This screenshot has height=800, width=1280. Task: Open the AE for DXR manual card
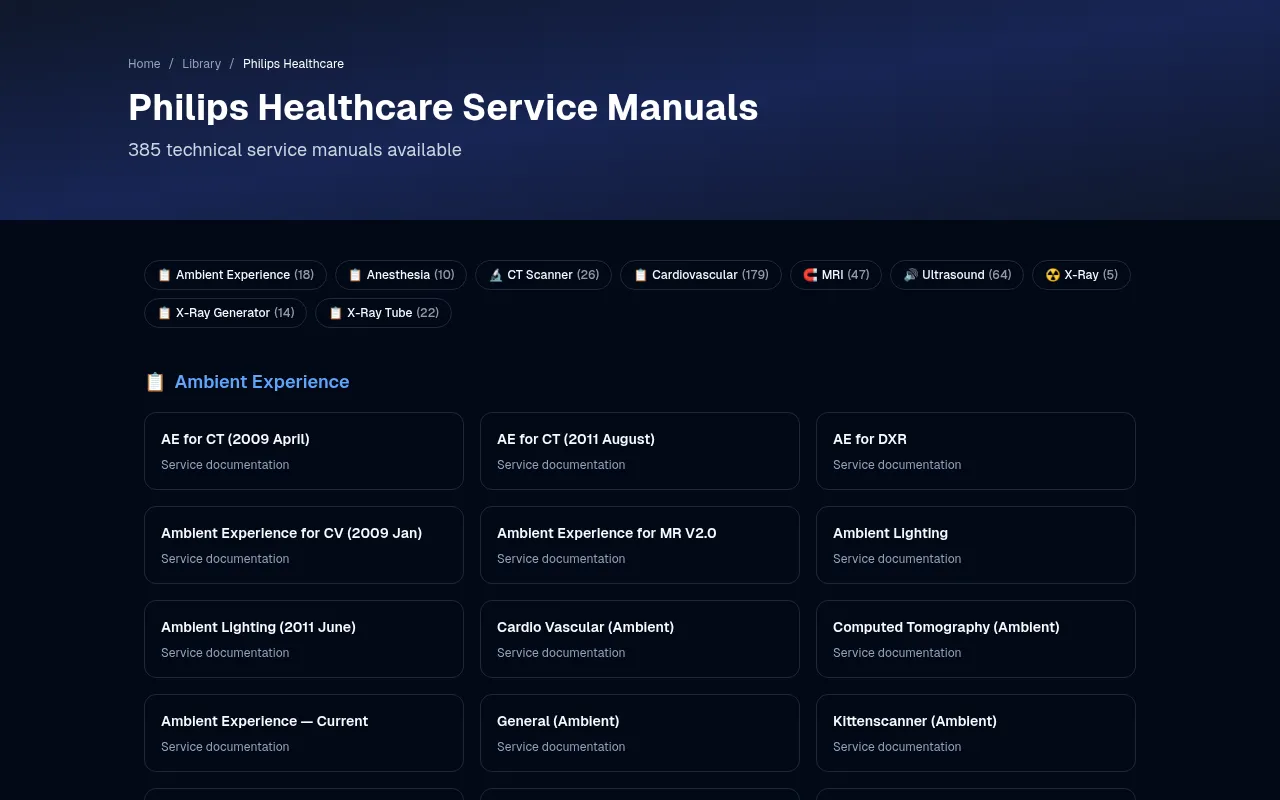point(976,451)
